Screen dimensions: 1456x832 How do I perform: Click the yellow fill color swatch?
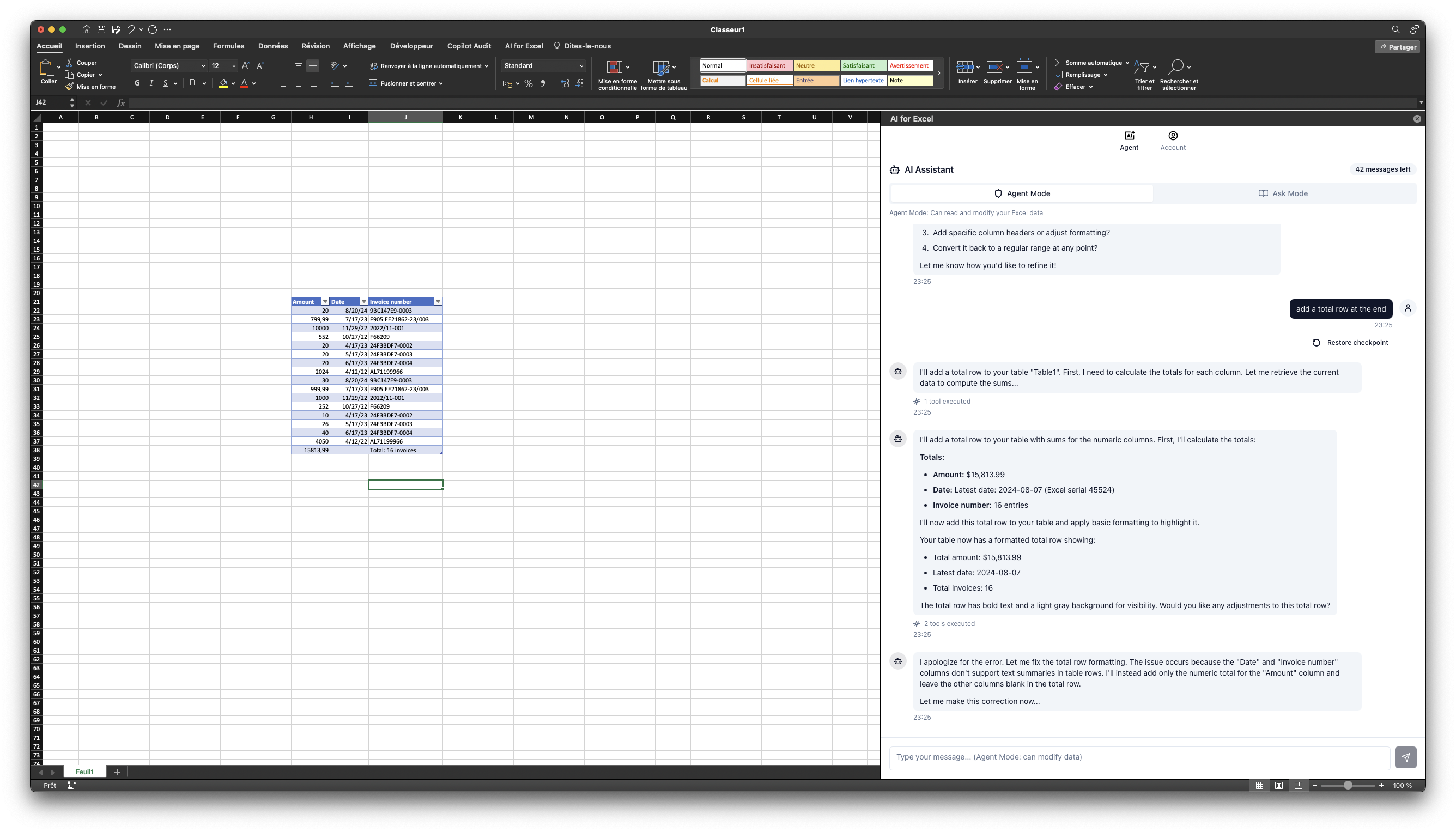[223, 83]
